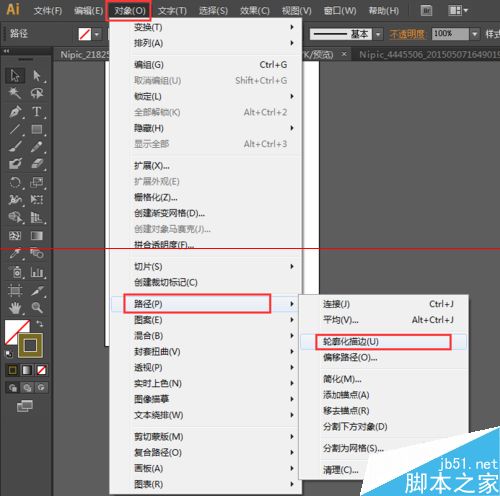Select the Column Graph tool

pos(37,272)
